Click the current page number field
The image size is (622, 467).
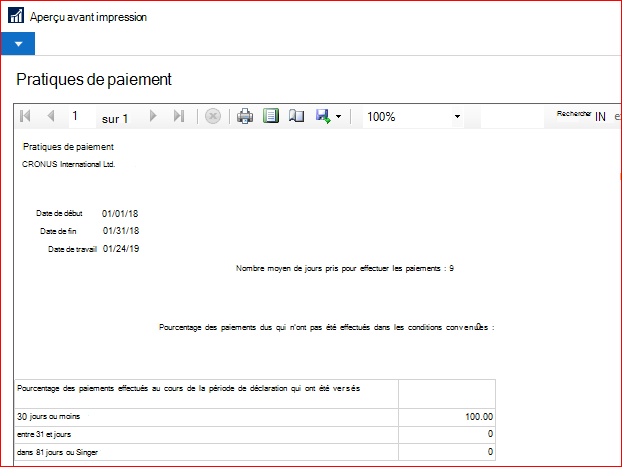82,116
